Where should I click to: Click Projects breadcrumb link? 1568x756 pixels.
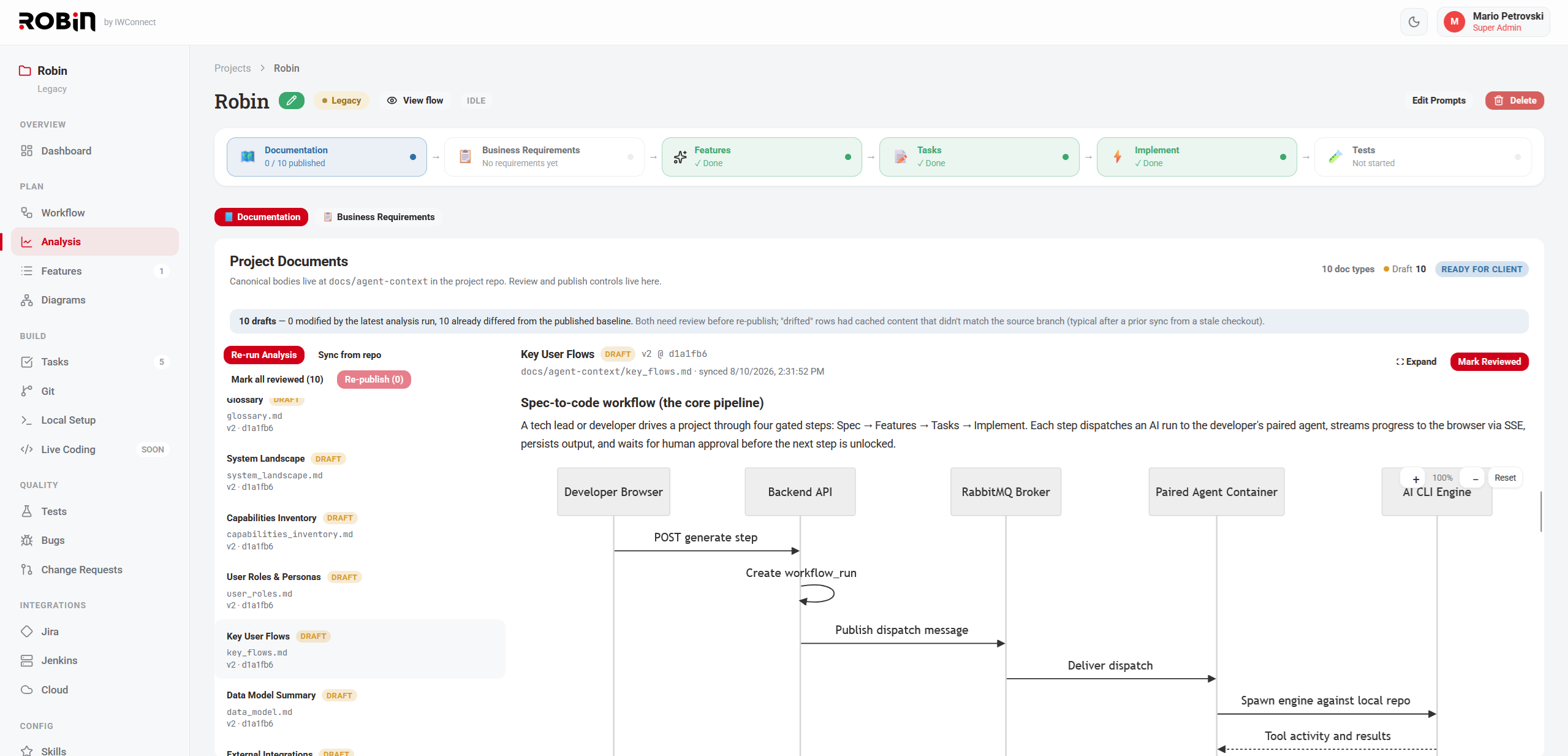pyautogui.click(x=232, y=68)
